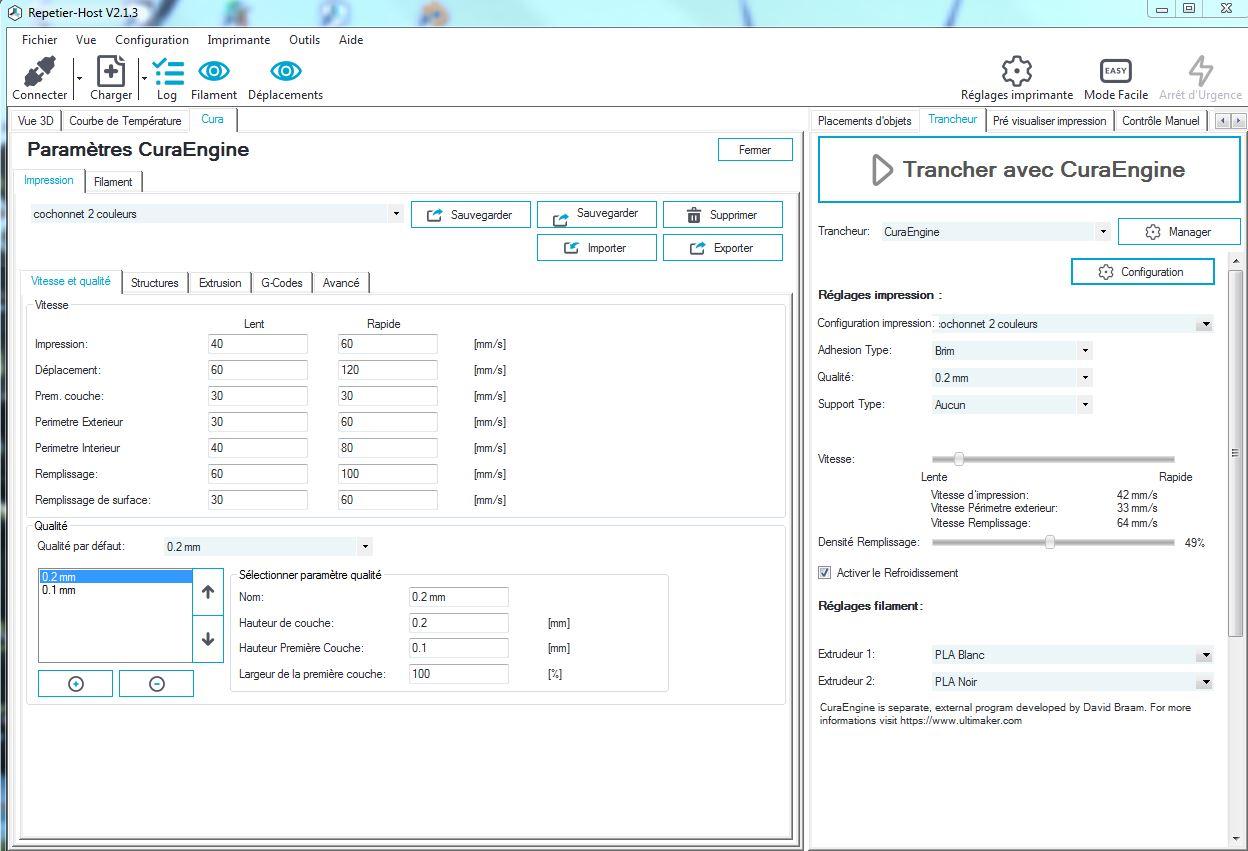
Task: Open Réglages imprimante gear icon
Action: 1017,71
